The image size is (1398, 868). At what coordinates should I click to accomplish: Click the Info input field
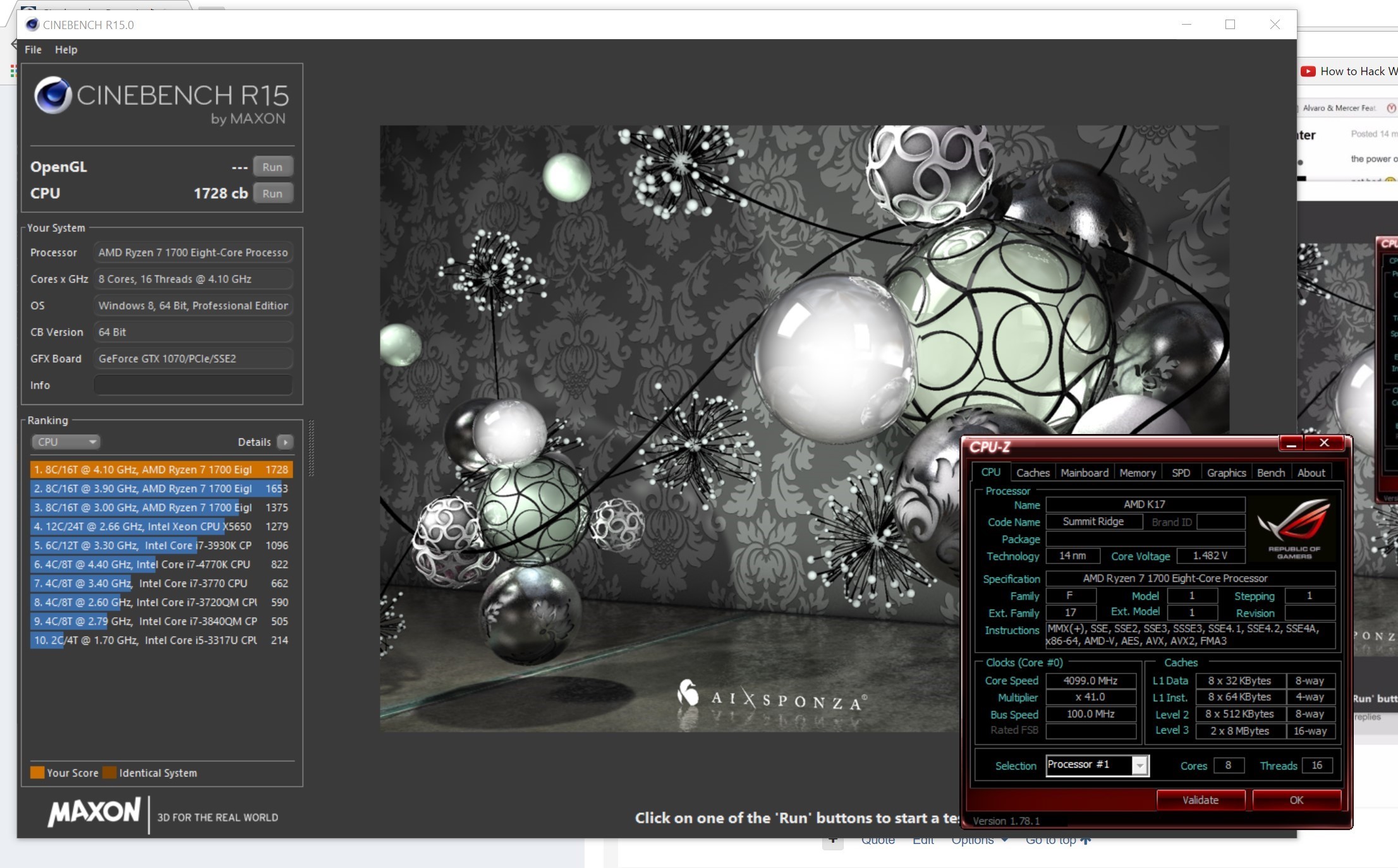coord(193,385)
